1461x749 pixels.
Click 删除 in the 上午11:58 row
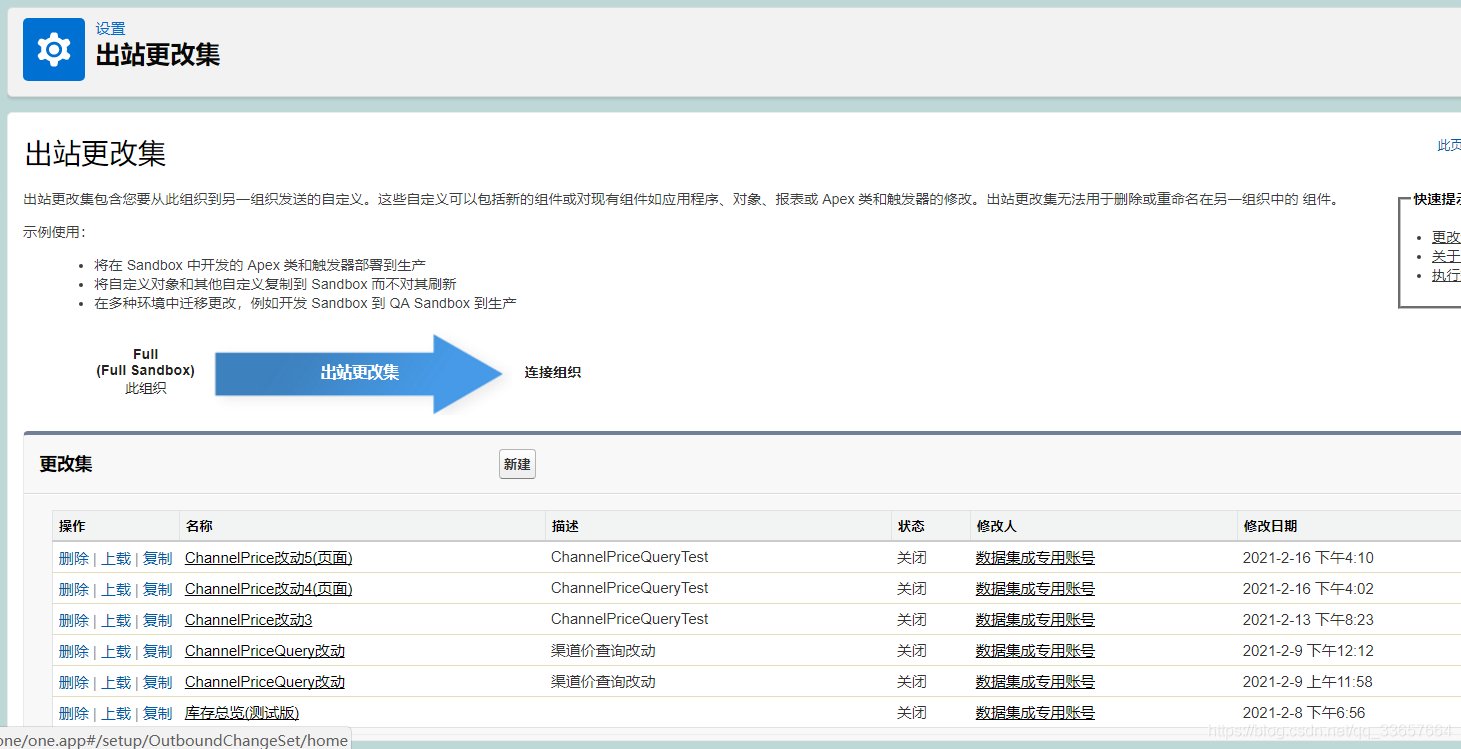pyautogui.click(x=74, y=682)
